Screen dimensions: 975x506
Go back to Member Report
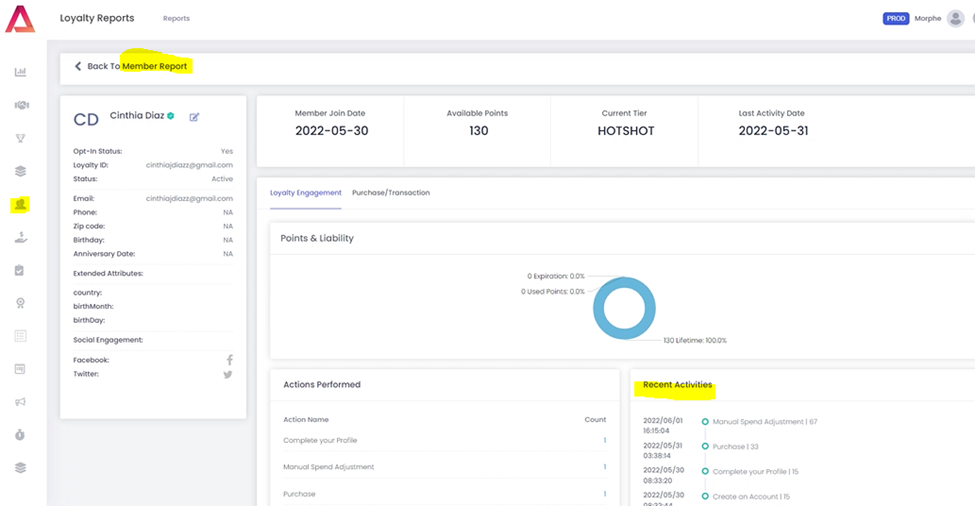137,66
